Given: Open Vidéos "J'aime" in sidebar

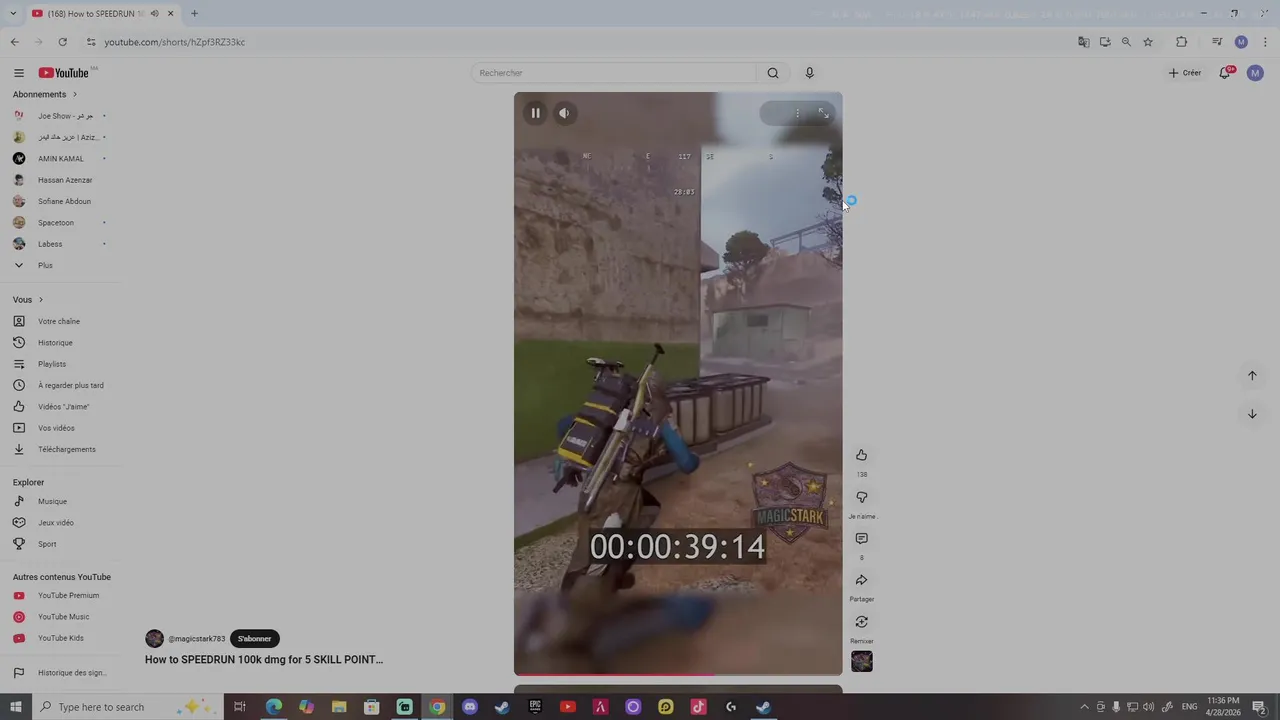Looking at the screenshot, I should (x=63, y=407).
